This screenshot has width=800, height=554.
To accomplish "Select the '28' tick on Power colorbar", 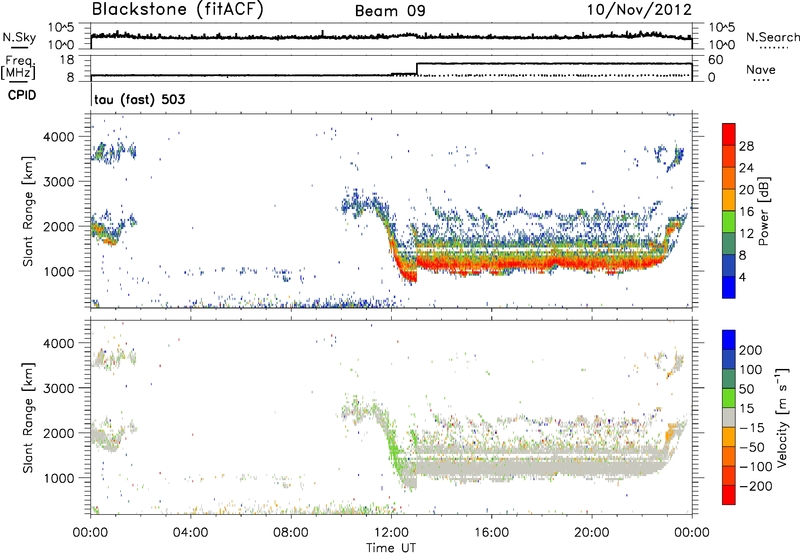I will [746, 146].
